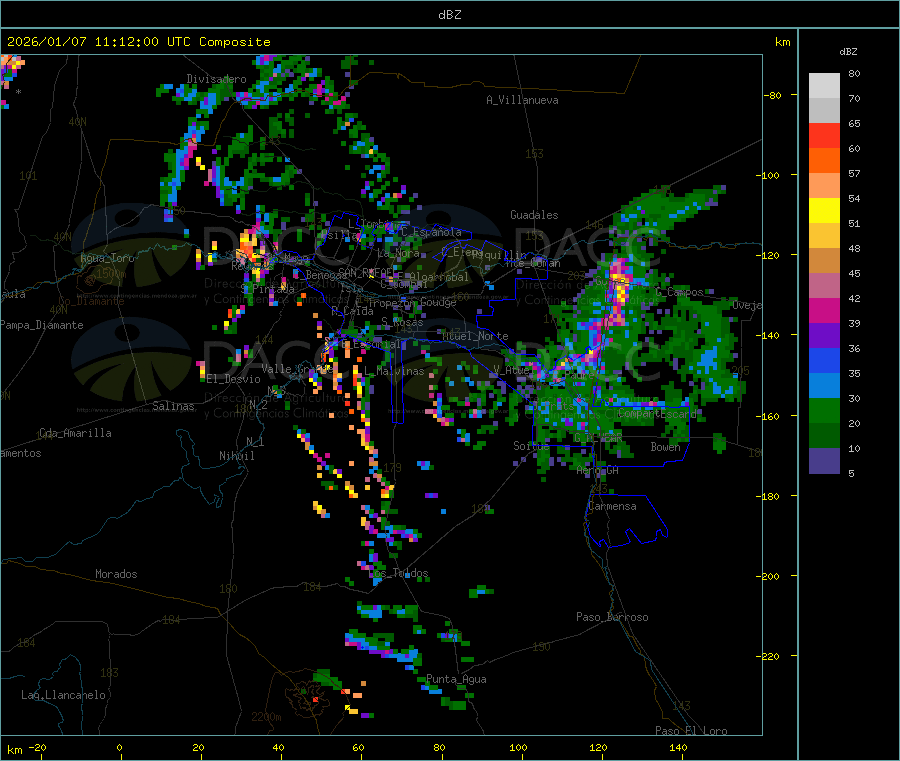Image resolution: width=900 pixels, height=761 pixels.
Task: Click the '0' km tick on the bottom axis
Action: point(119,747)
